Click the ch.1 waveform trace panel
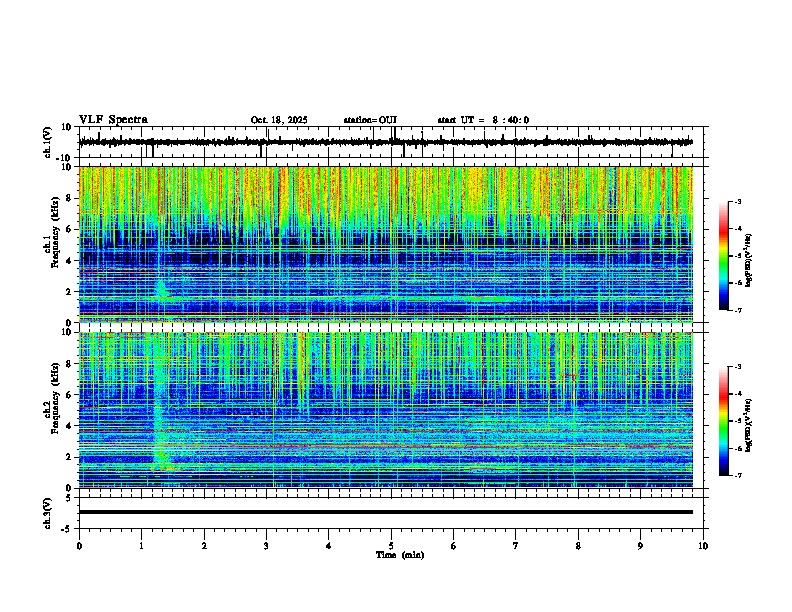 [x=393, y=142]
